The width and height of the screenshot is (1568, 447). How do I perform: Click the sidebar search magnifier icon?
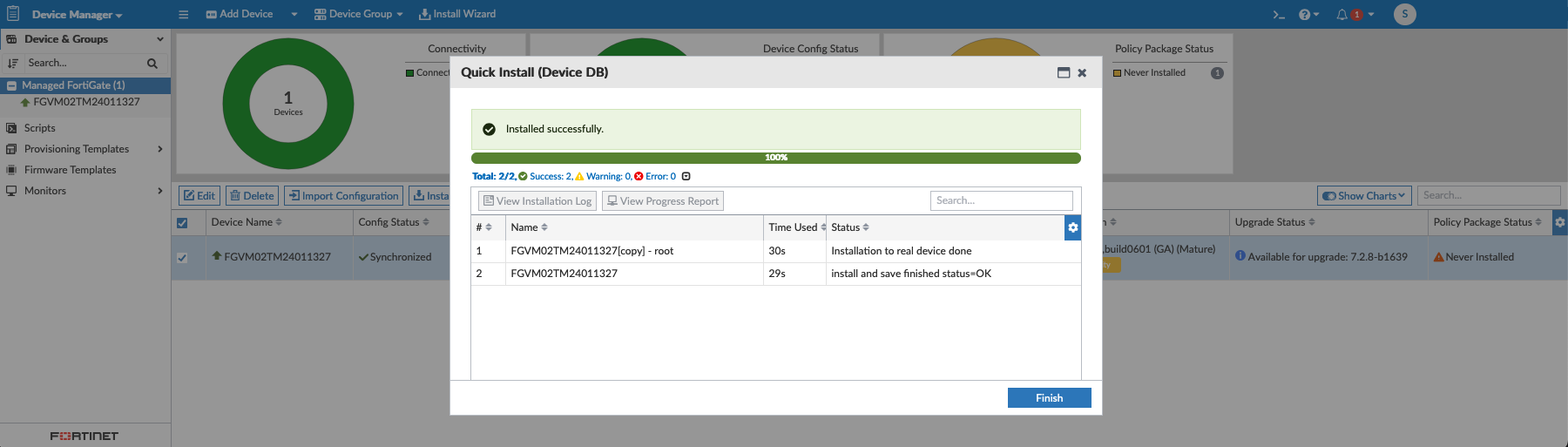tap(152, 64)
